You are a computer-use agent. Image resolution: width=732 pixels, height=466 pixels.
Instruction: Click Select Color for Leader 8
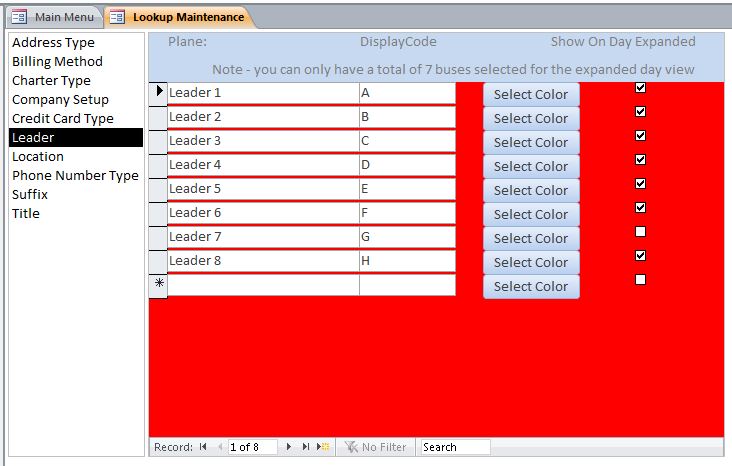click(x=531, y=262)
